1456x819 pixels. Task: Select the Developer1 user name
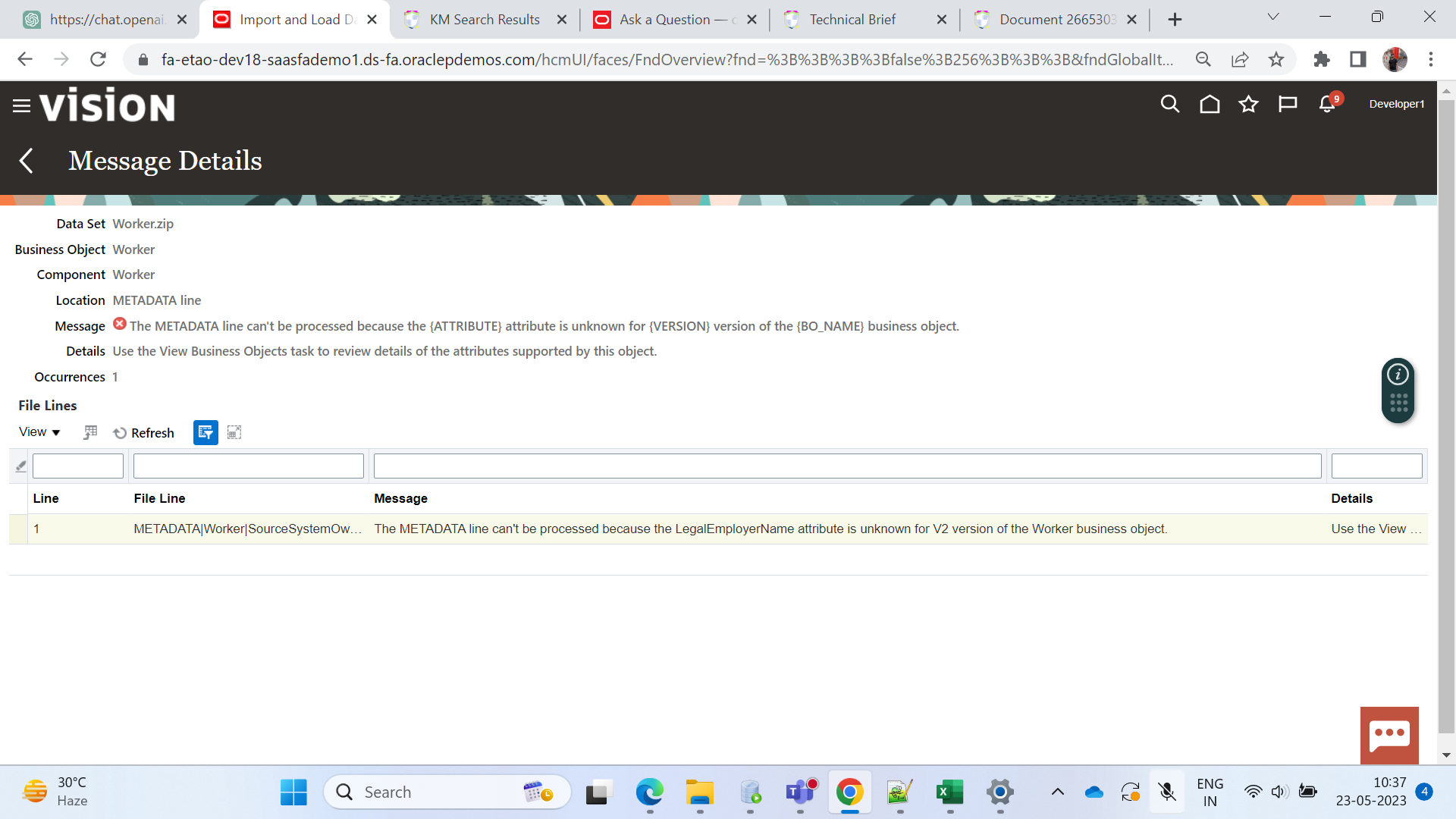pos(1396,104)
